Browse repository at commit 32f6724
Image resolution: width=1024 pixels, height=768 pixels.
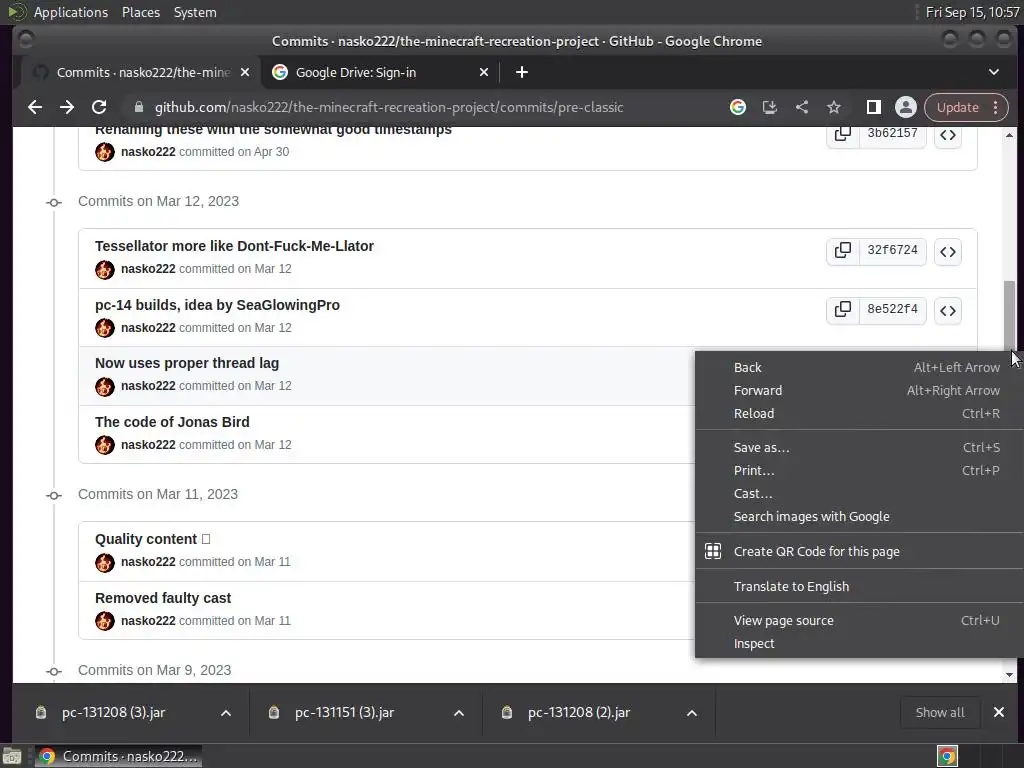948,251
